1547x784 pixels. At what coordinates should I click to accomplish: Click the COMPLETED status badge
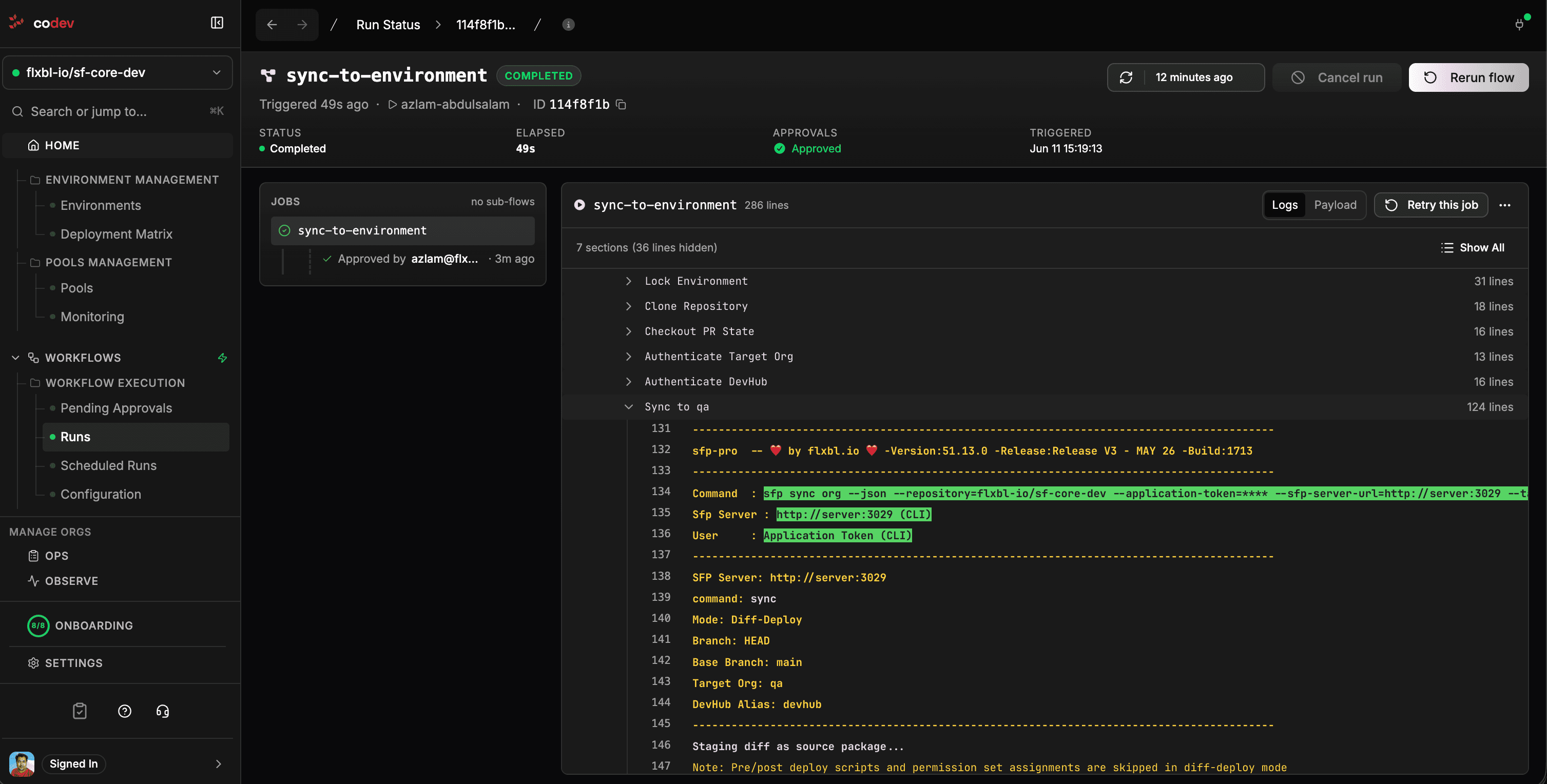tap(539, 75)
